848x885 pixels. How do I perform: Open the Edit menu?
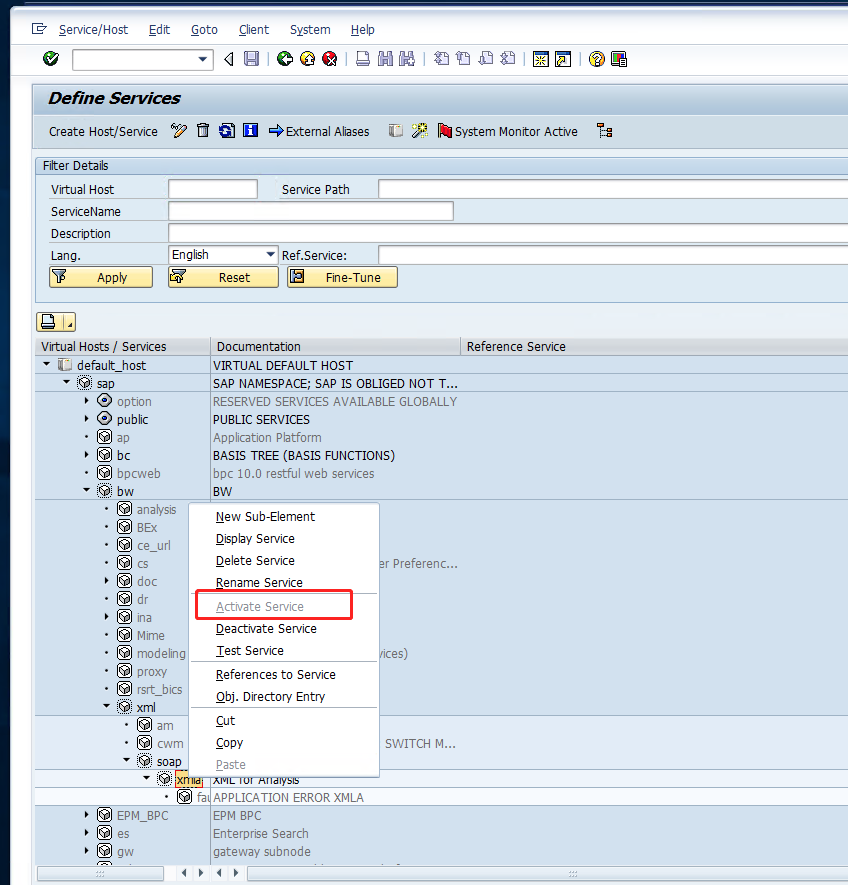(x=159, y=29)
